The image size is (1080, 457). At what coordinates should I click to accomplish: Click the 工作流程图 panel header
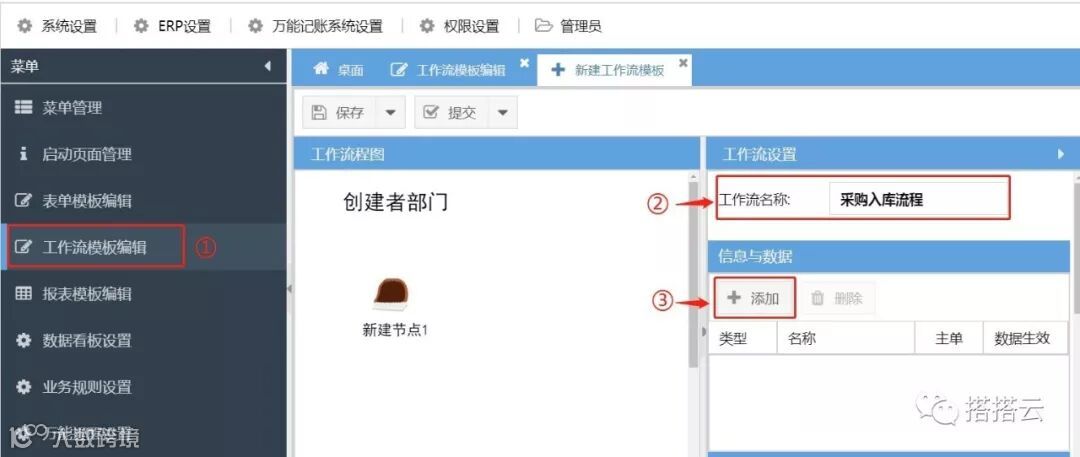(x=497, y=154)
